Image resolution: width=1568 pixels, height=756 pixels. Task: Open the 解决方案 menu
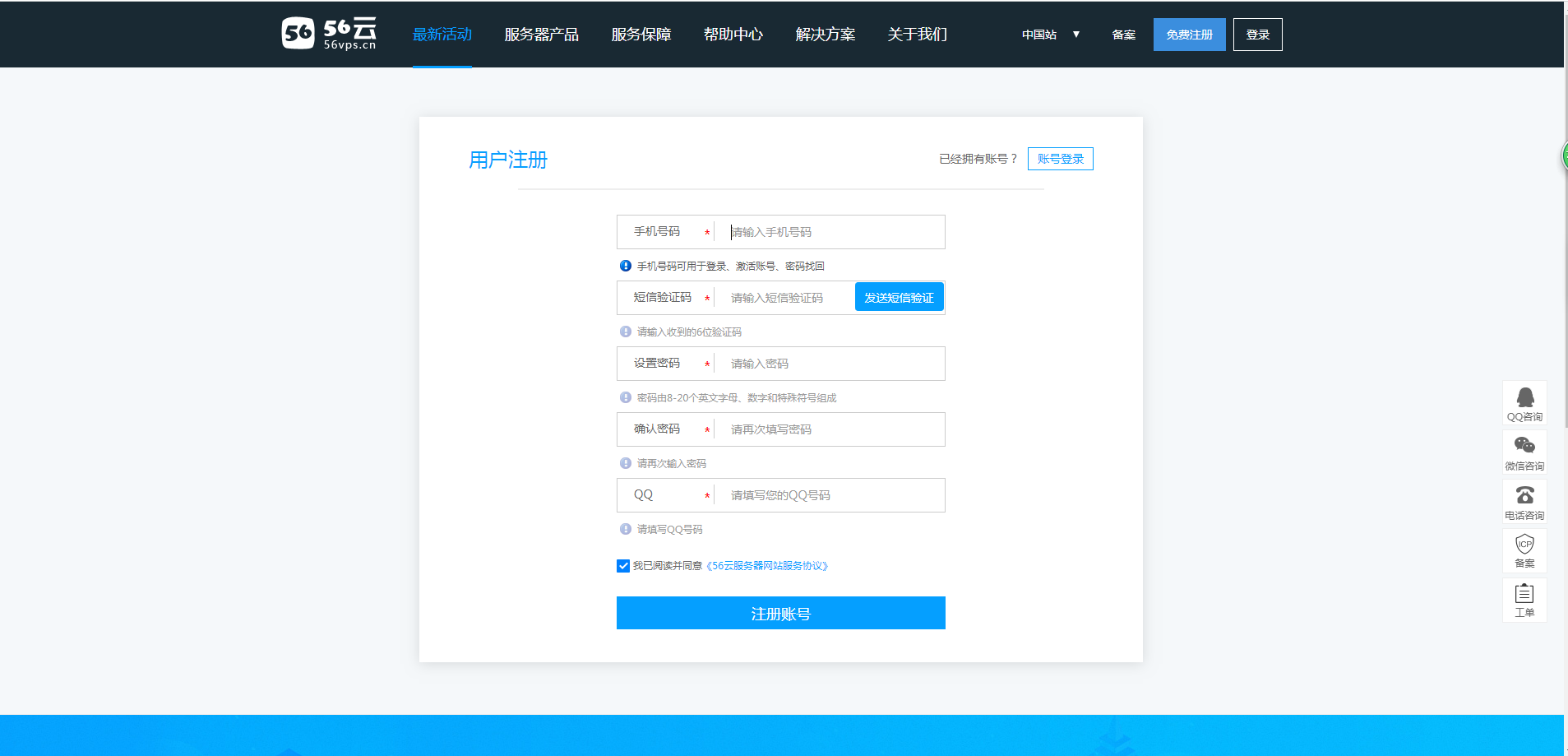[x=825, y=35]
